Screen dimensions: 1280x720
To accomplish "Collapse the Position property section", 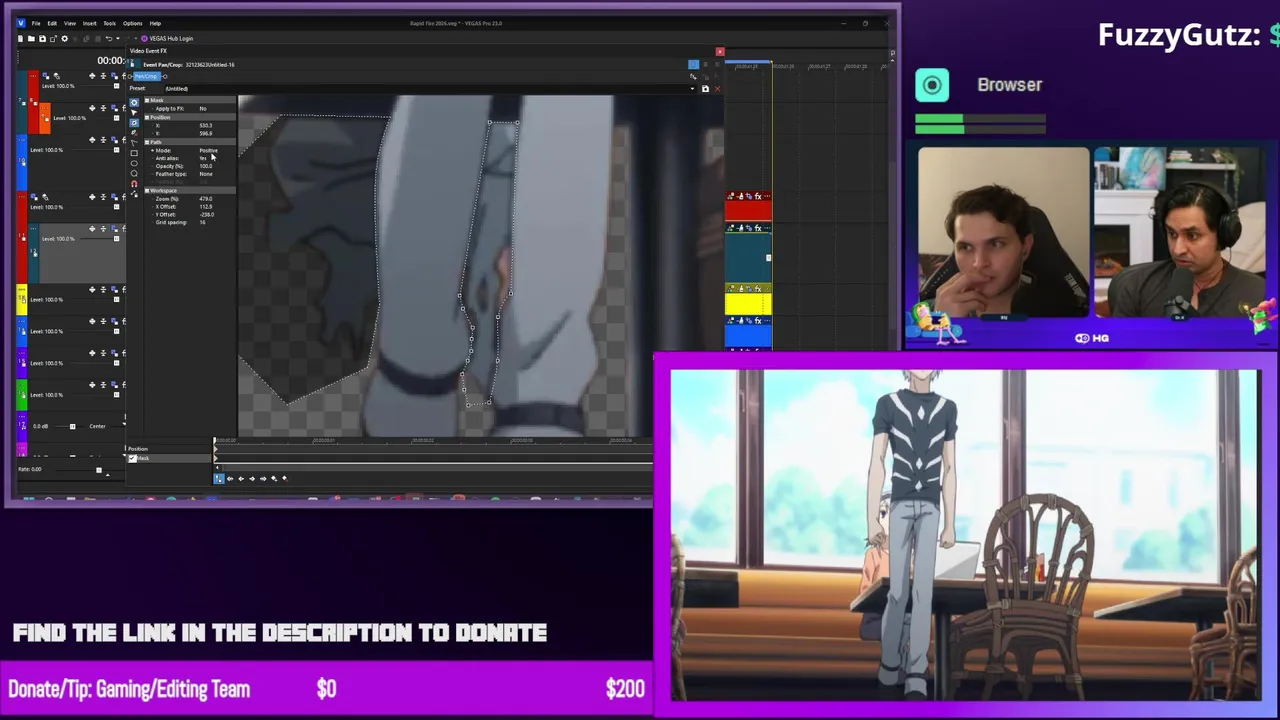I will pyautogui.click(x=147, y=117).
